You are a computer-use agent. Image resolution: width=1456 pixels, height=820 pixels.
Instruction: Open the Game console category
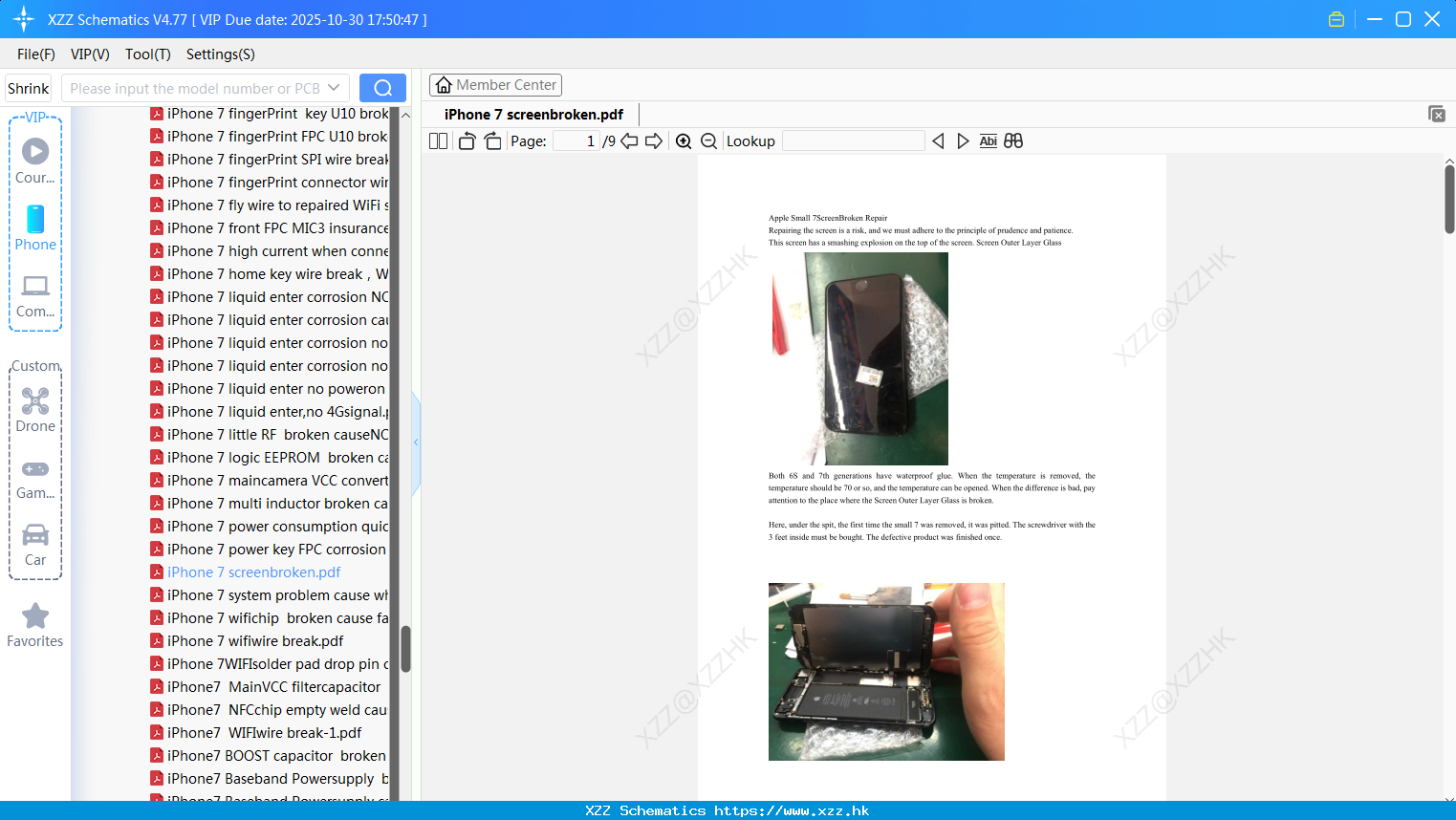(35, 478)
